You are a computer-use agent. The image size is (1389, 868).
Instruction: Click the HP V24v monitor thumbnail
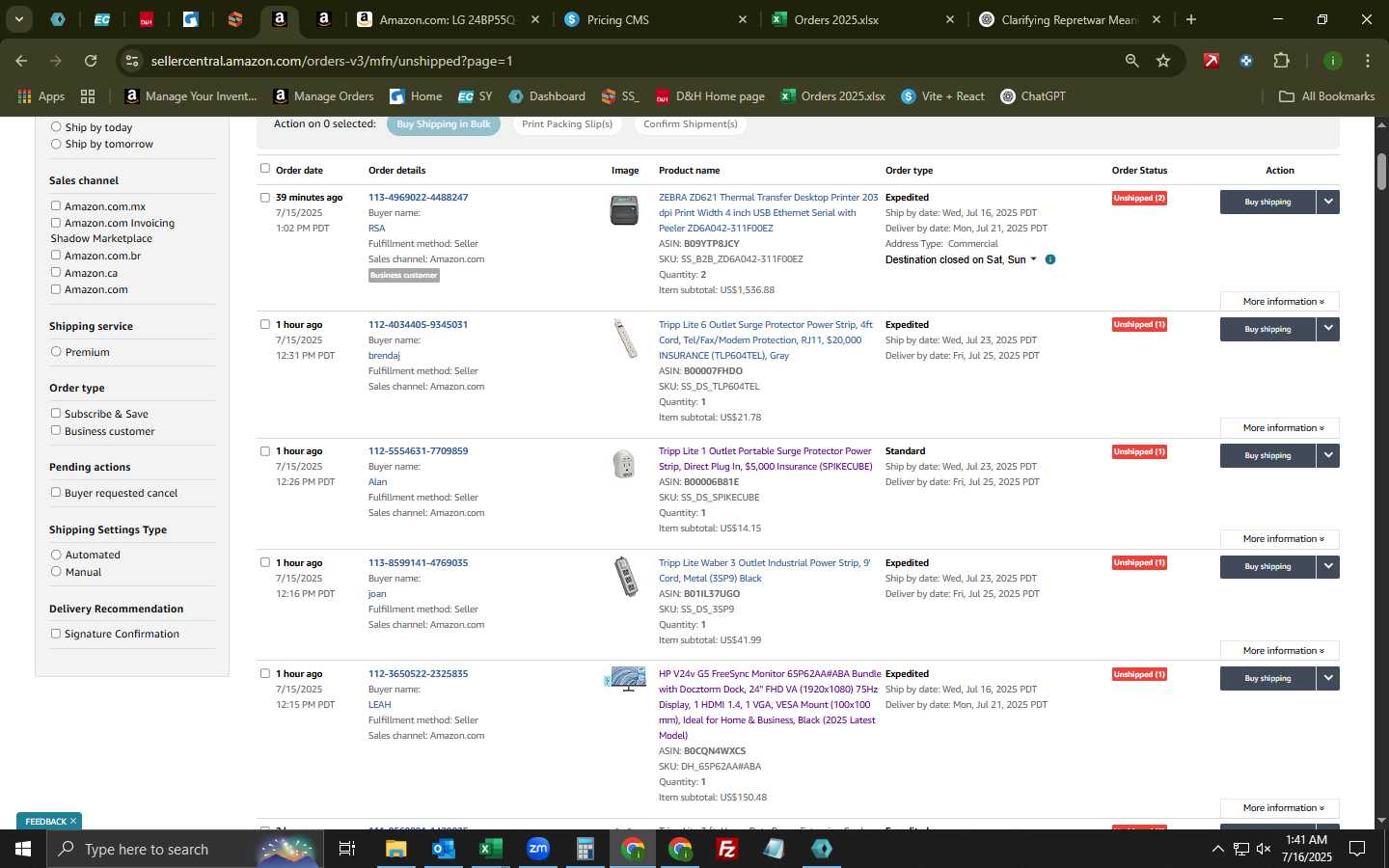[x=625, y=679]
